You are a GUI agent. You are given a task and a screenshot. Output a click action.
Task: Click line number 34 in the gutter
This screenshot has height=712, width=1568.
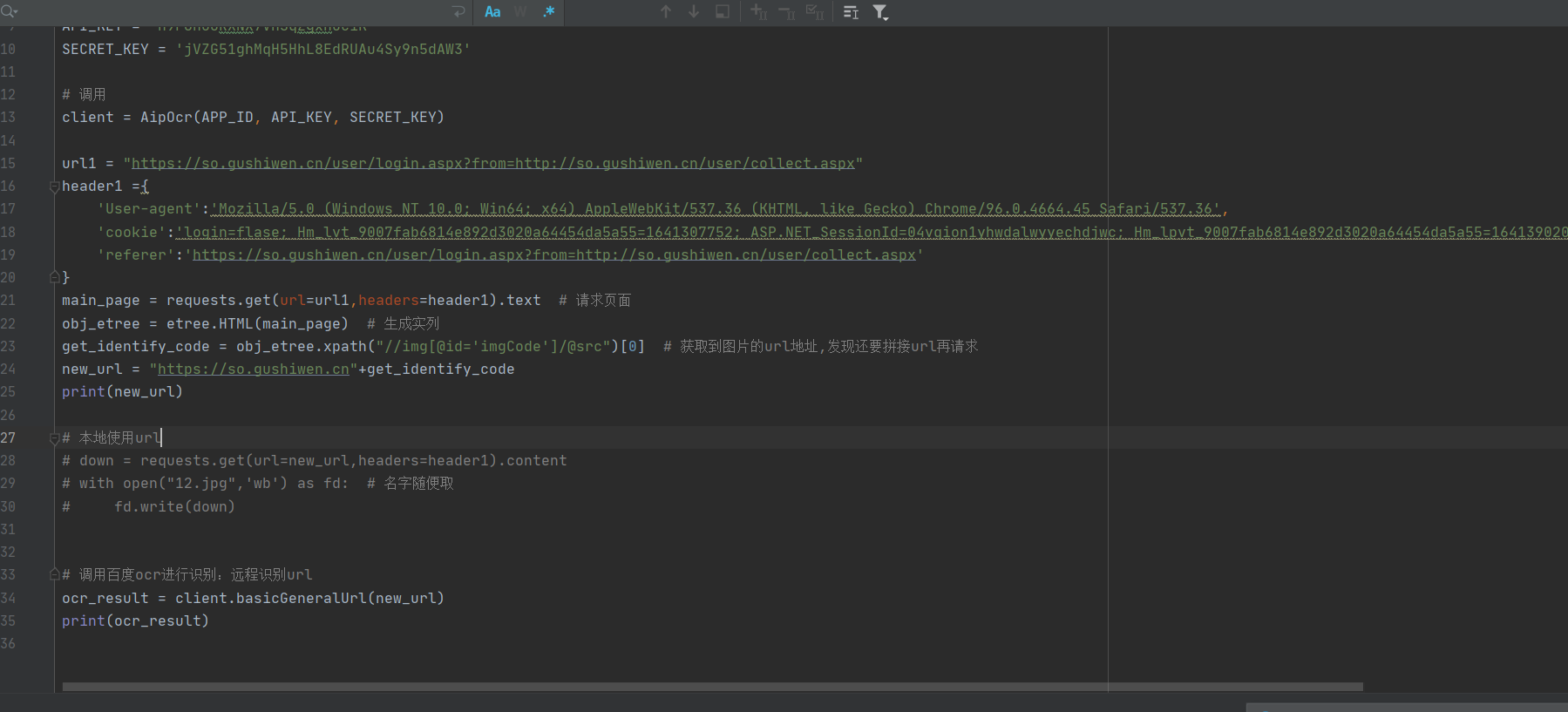point(8,599)
